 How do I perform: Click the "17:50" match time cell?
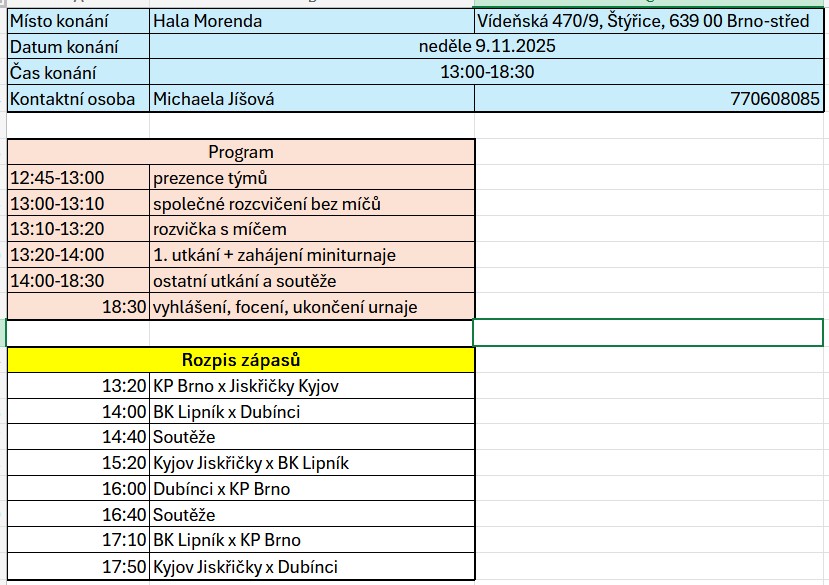point(77,567)
